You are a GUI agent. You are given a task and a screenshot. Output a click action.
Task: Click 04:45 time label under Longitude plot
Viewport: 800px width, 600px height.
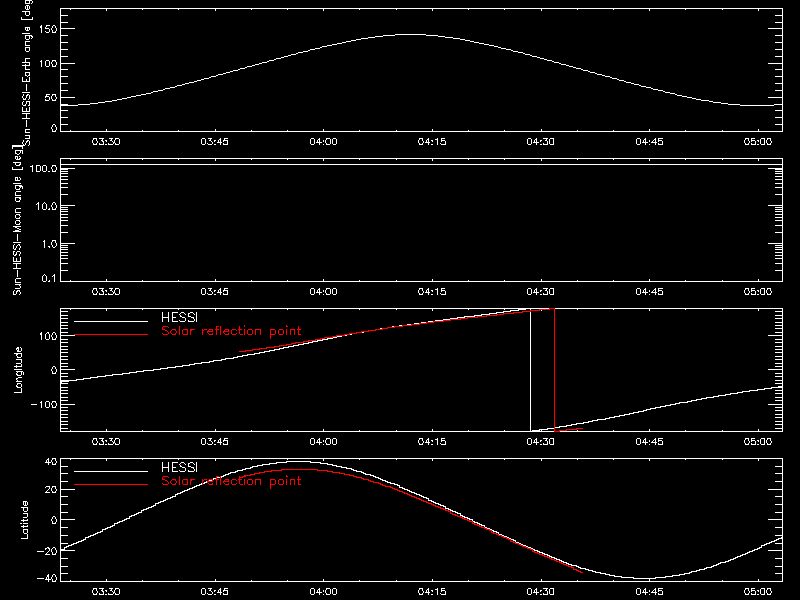click(x=649, y=441)
